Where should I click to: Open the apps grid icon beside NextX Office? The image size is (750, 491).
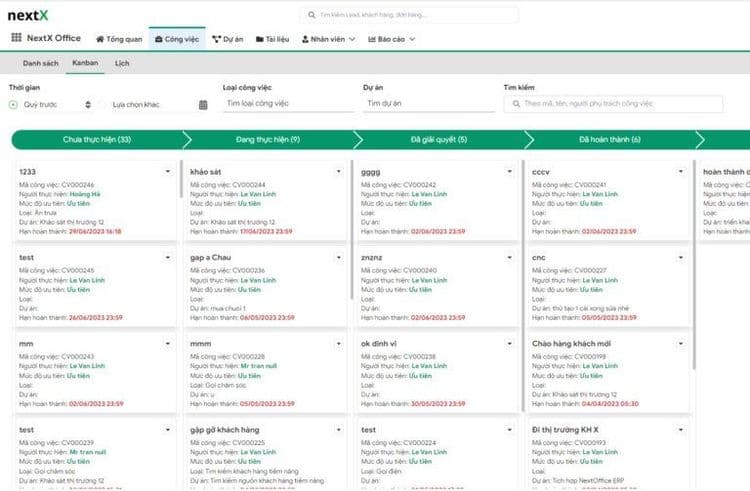16,38
